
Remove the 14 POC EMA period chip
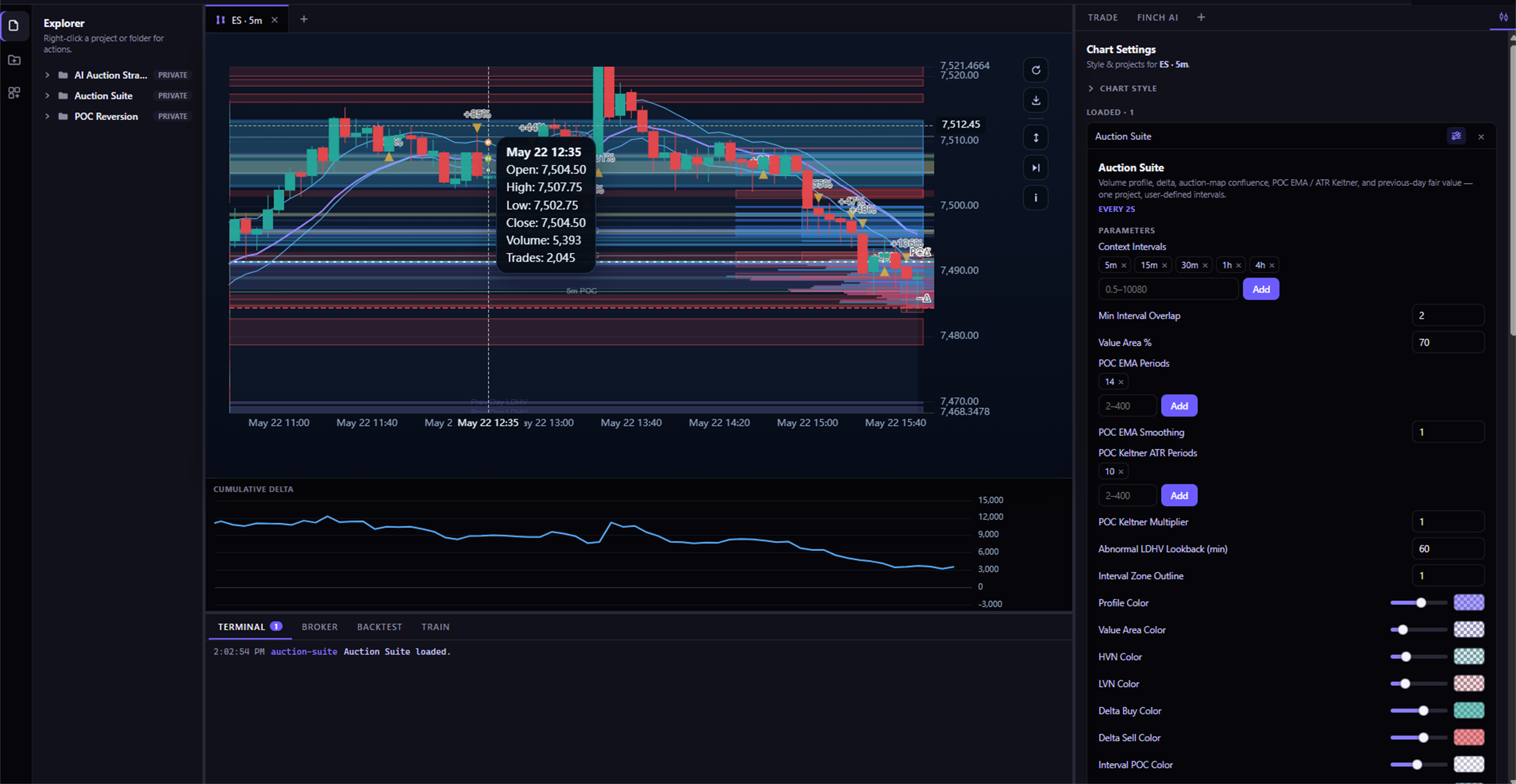1120,382
